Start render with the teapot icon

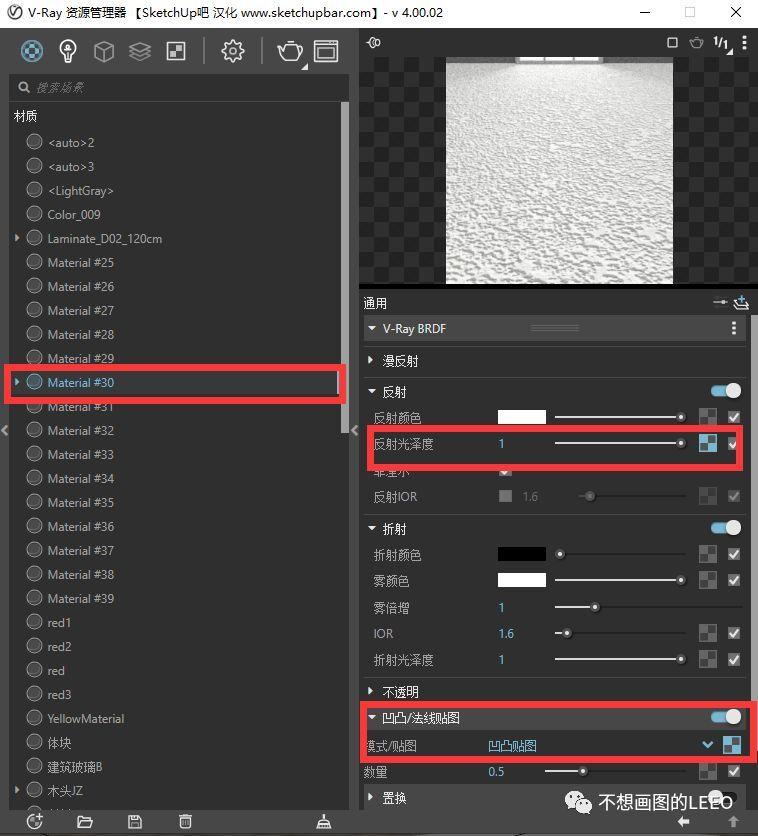(291, 52)
